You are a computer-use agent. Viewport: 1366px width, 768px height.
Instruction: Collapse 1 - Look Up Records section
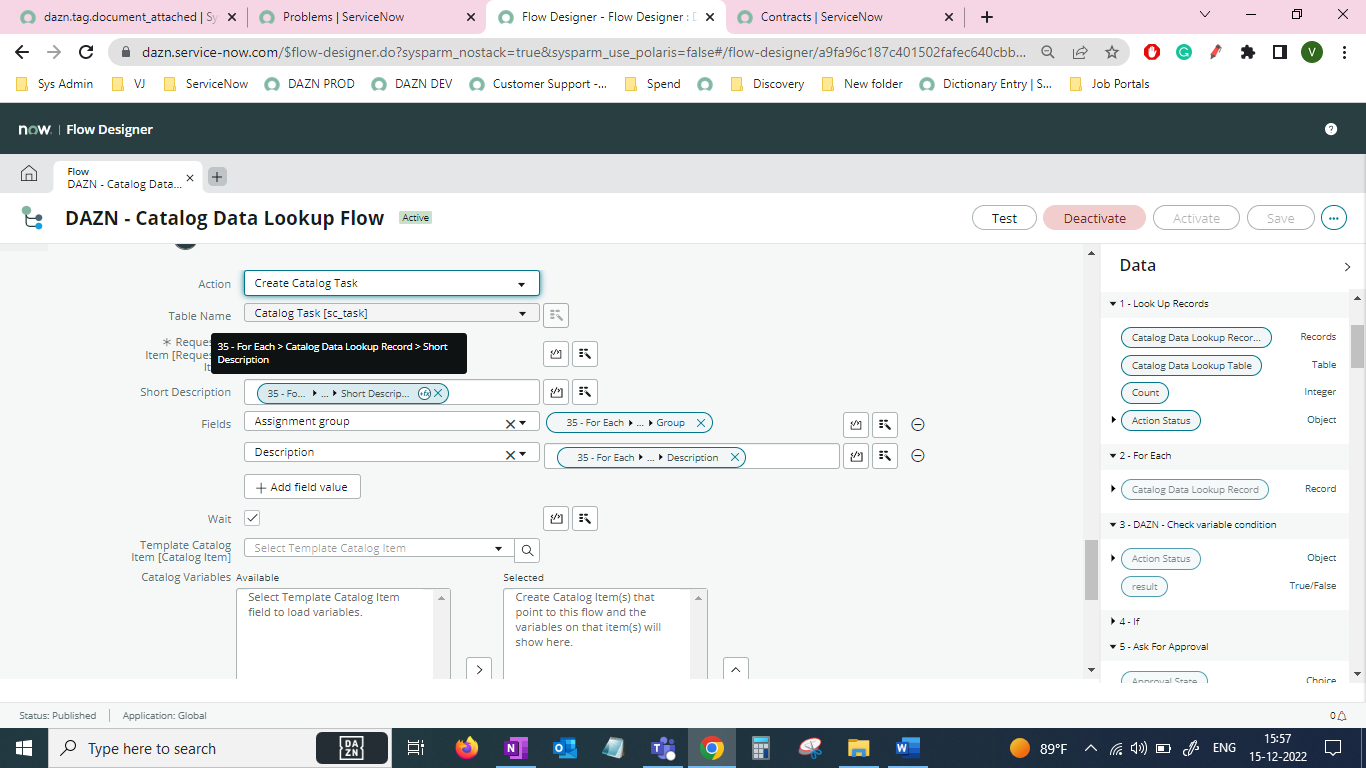[1113, 304]
